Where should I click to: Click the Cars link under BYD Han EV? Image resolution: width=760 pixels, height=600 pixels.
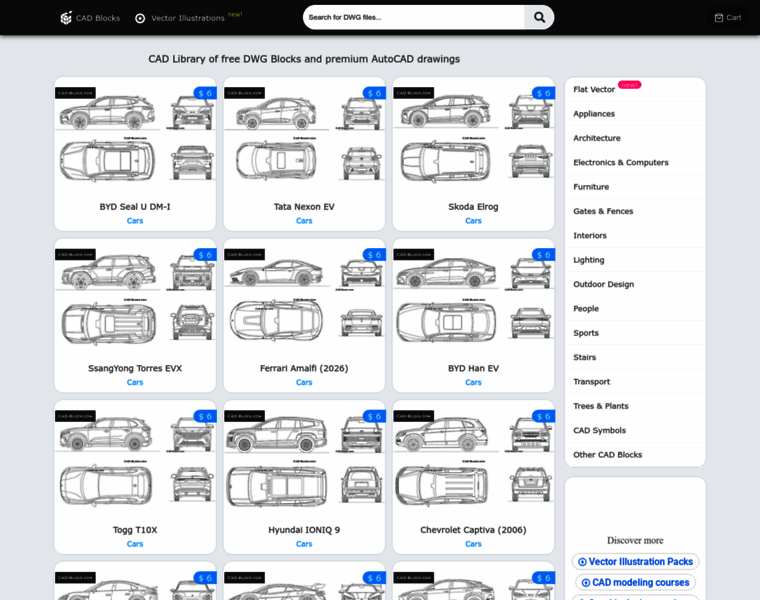pyautogui.click(x=473, y=382)
